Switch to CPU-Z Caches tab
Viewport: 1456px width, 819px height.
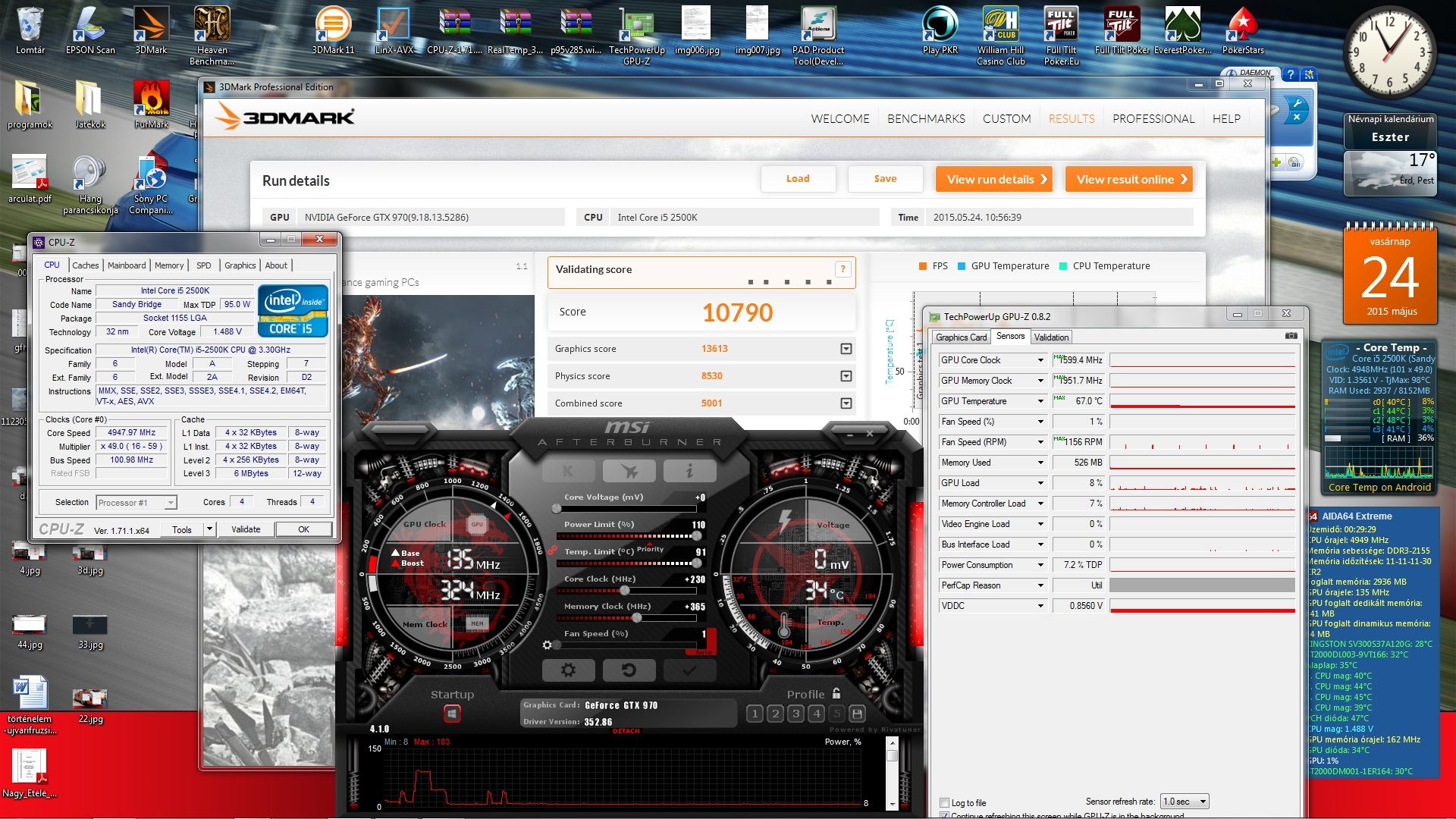click(85, 265)
